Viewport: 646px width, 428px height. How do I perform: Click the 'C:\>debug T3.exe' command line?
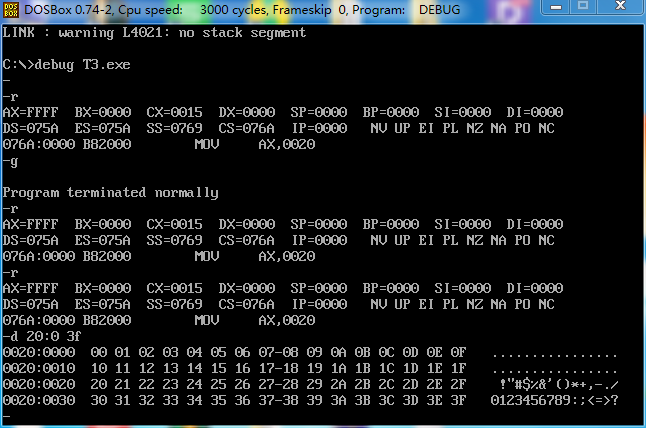click(66, 65)
